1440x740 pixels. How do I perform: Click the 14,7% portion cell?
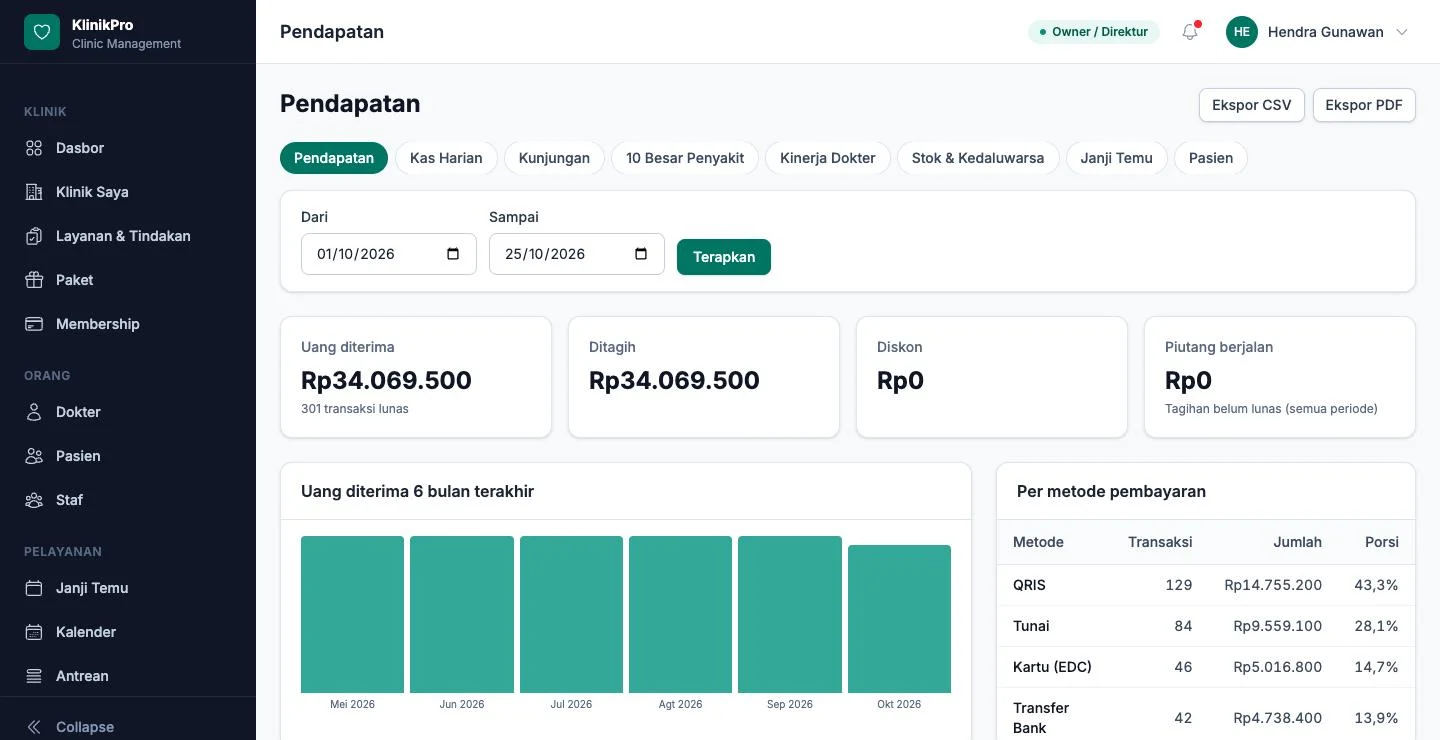pyautogui.click(x=1376, y=667)
